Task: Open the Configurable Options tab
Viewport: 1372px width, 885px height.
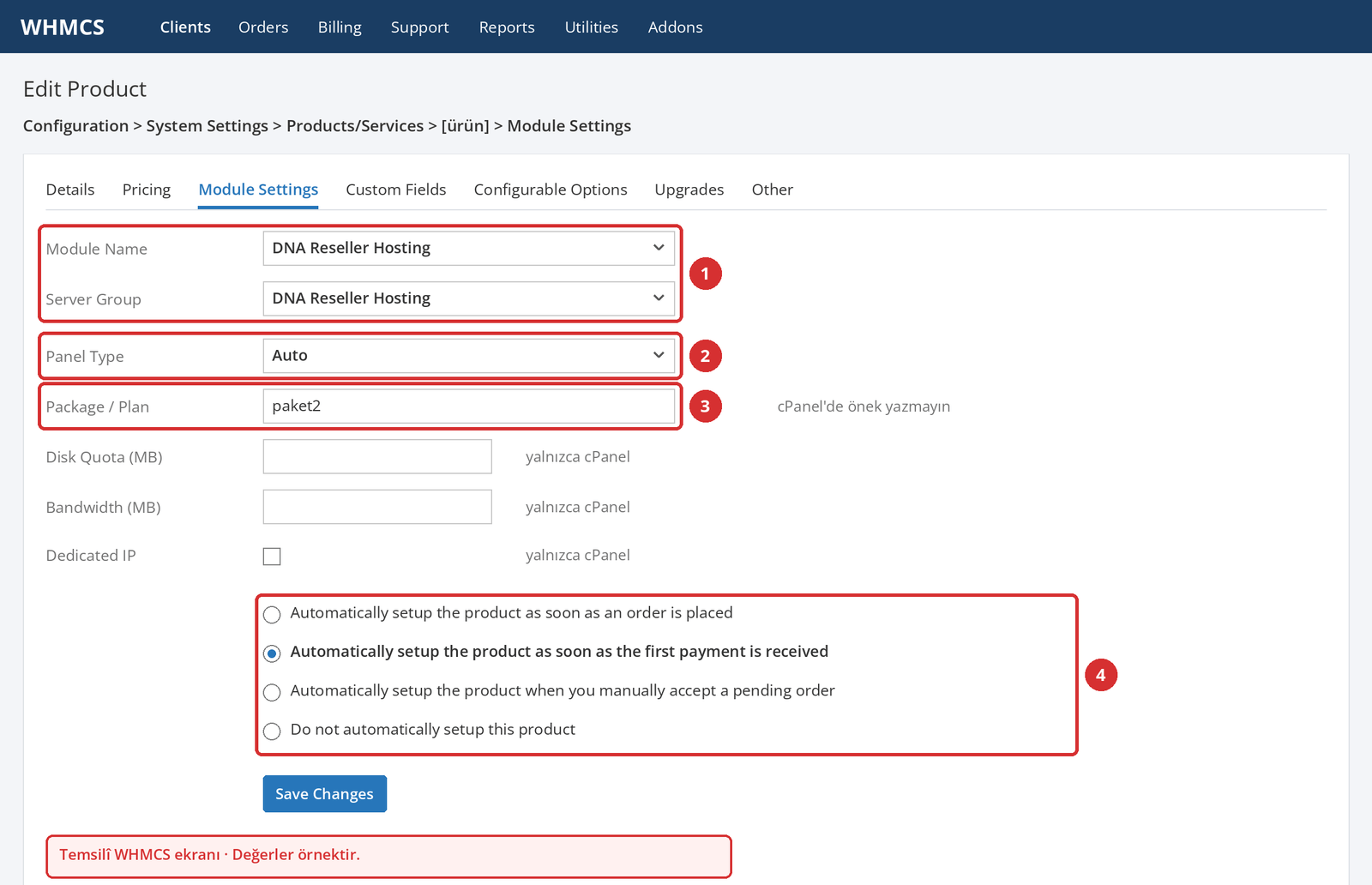Action: pos(551,190)
